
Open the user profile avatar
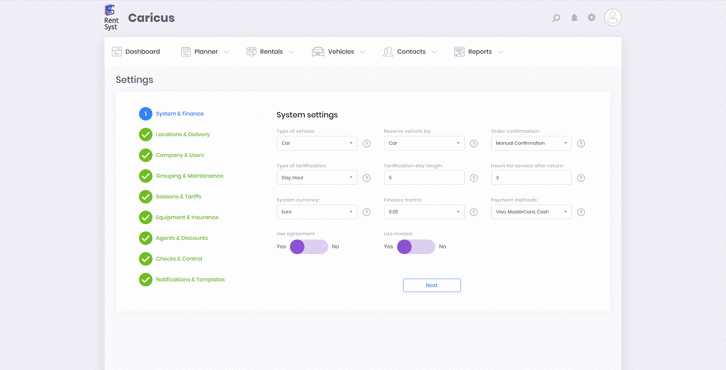(x=613, y=18)
